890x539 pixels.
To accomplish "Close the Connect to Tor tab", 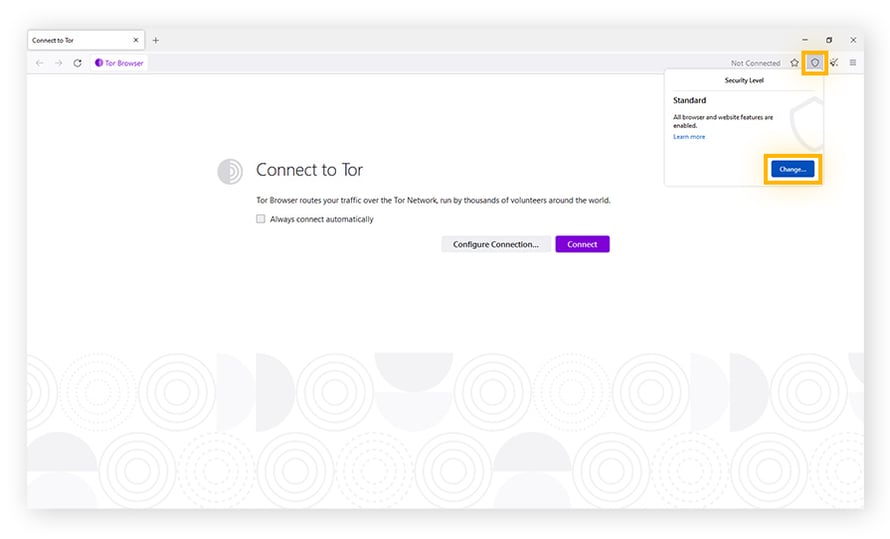I will coord(136,40).
